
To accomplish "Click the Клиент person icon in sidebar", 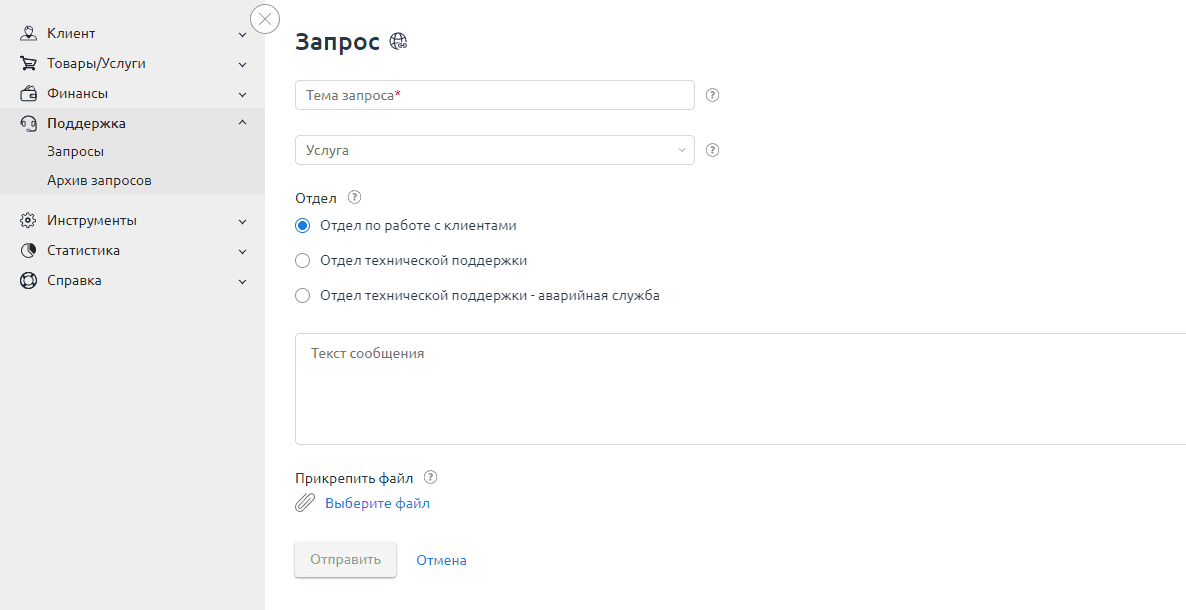I will coord(25,33).
